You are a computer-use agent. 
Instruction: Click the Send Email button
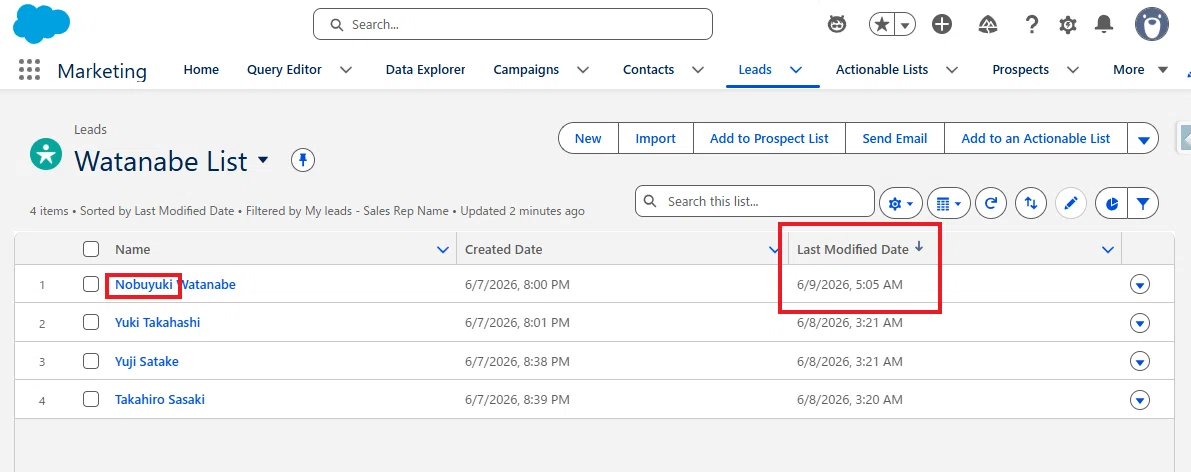[895, 138]
